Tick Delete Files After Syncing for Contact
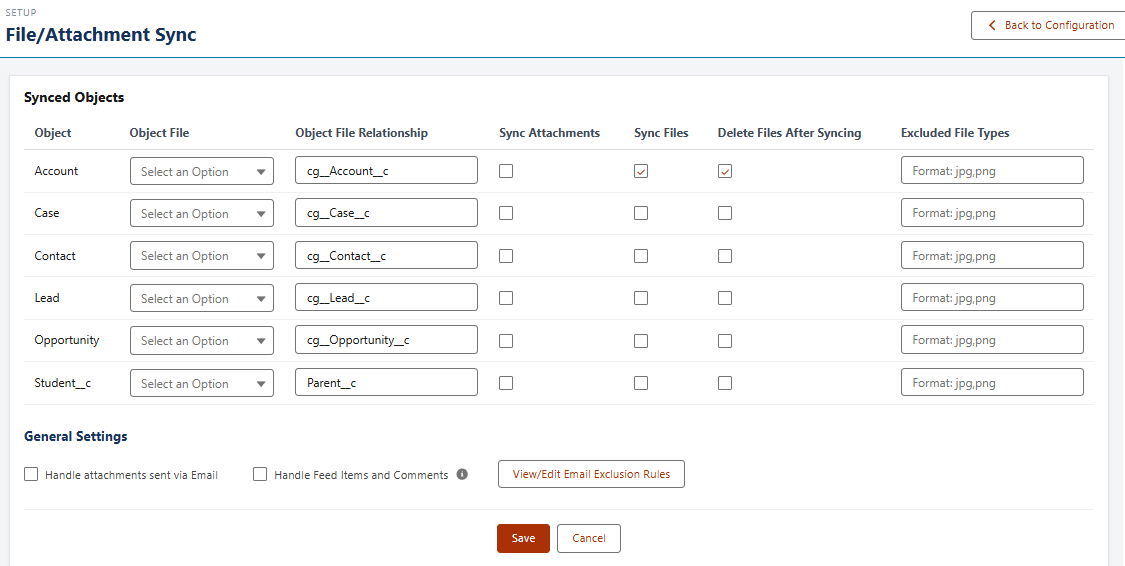Image resolution: width=1125 pixels, height=566 pixels. (x=725, y=255)
